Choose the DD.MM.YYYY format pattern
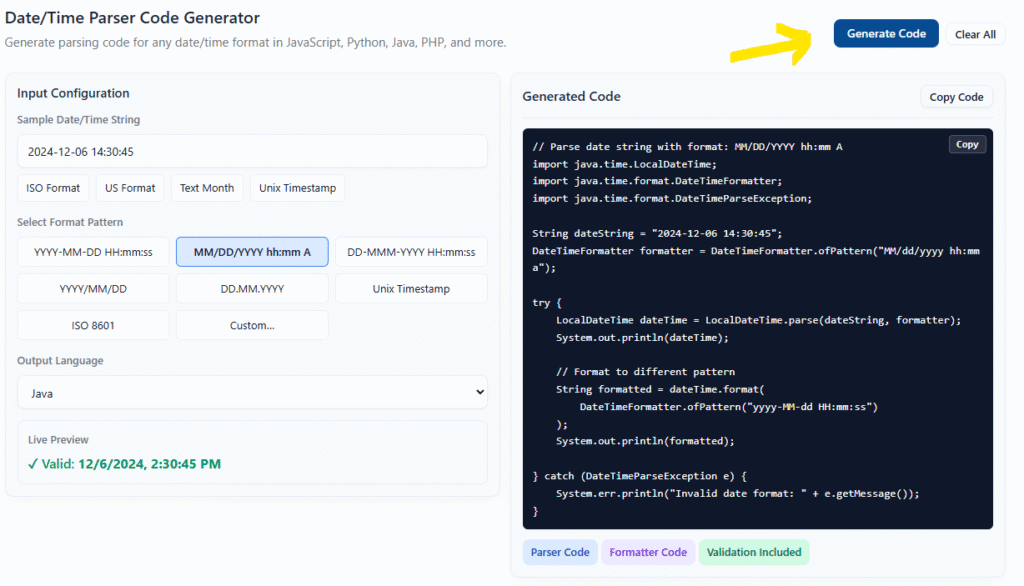1024x586 pixels. pos(252,288)
